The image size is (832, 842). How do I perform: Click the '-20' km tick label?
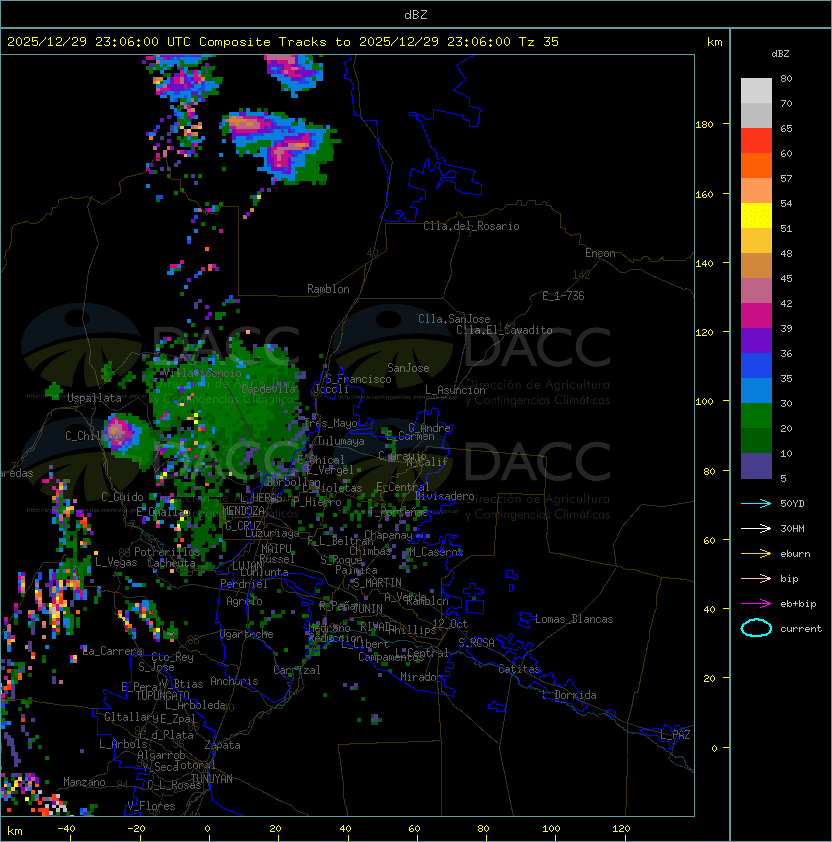[x=136, y=829]
